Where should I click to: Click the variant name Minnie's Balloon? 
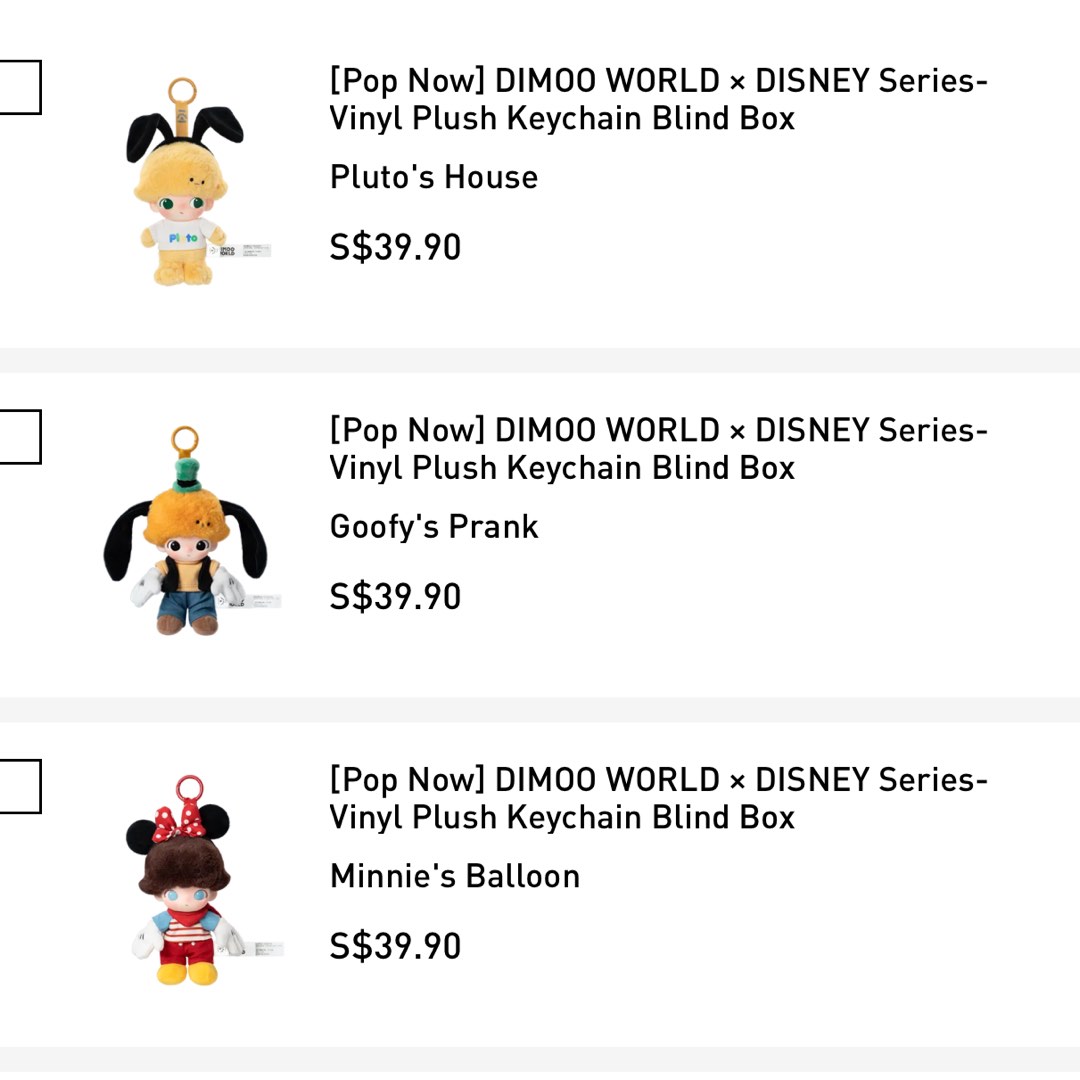pyautogui.click(x=455, y=876)
